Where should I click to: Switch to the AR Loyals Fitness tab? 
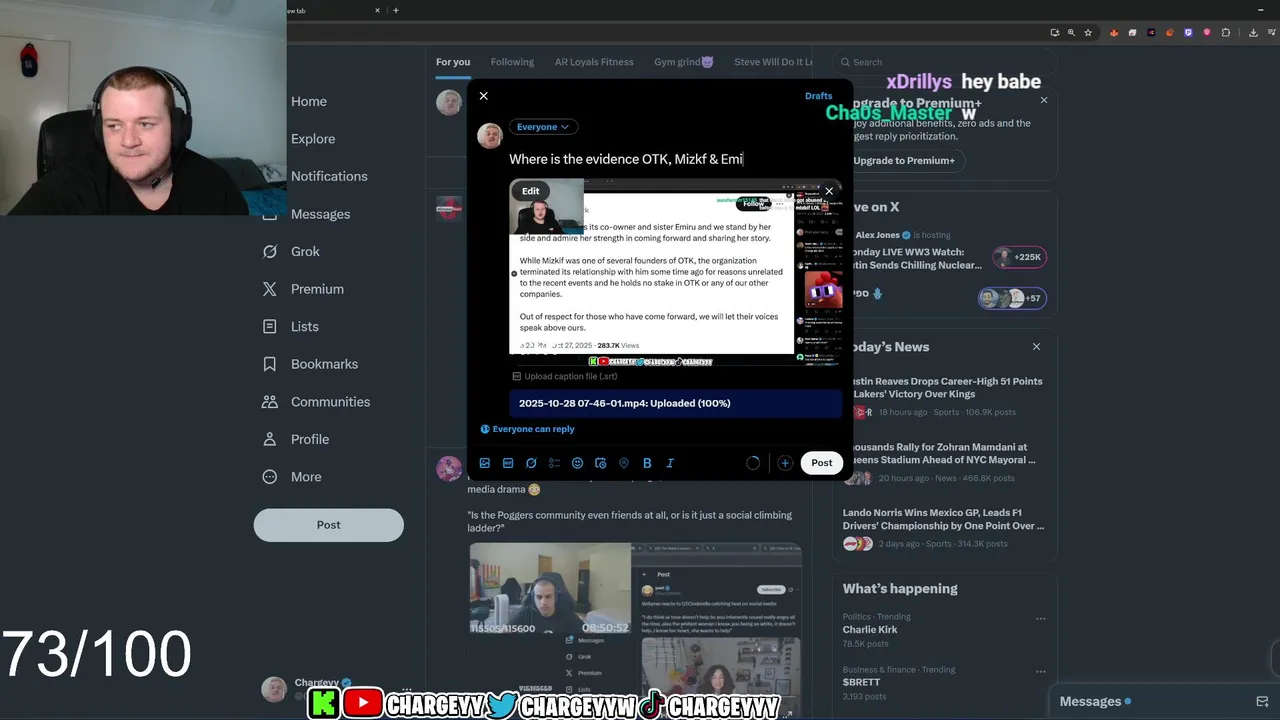pos(594,62)
